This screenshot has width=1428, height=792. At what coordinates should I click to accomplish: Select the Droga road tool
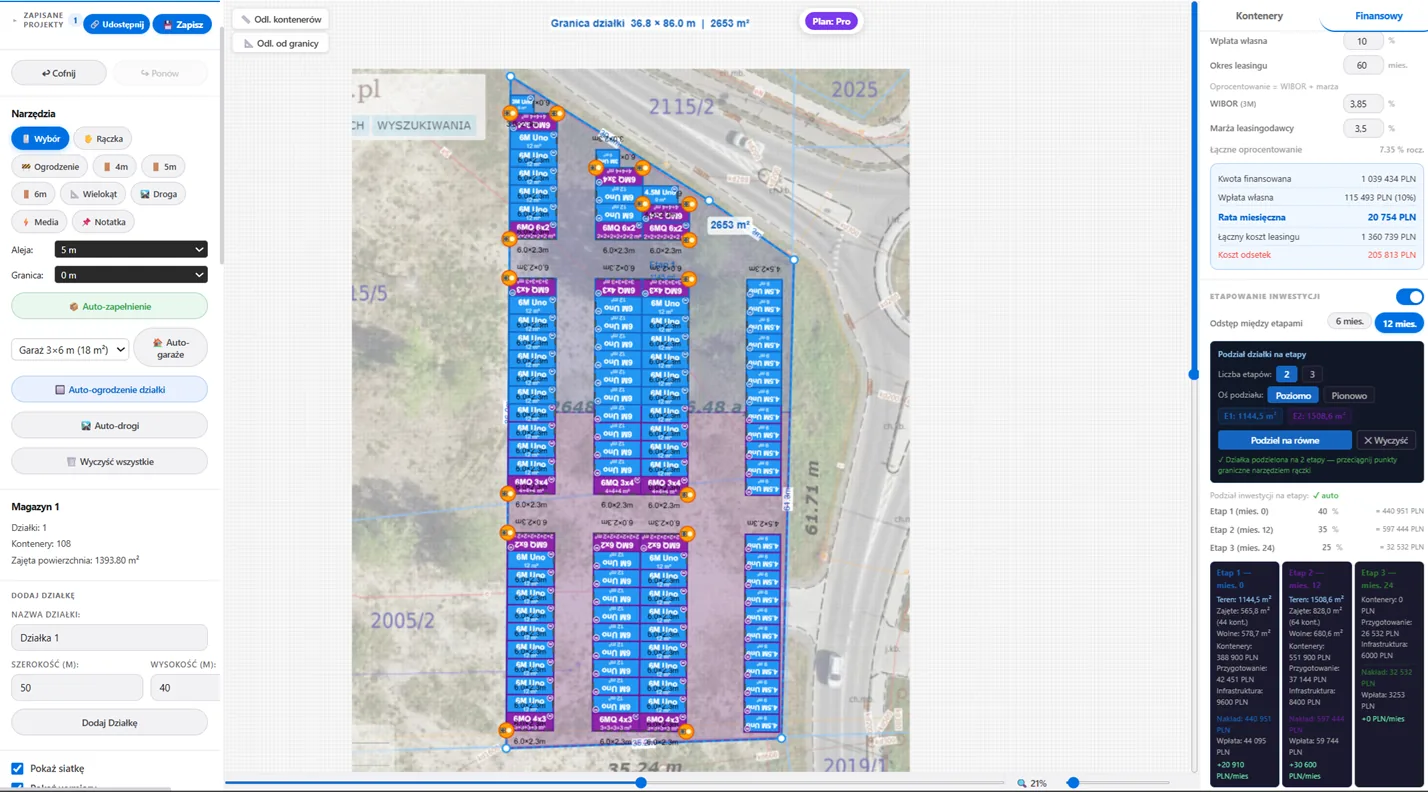[x=158, y=194]
